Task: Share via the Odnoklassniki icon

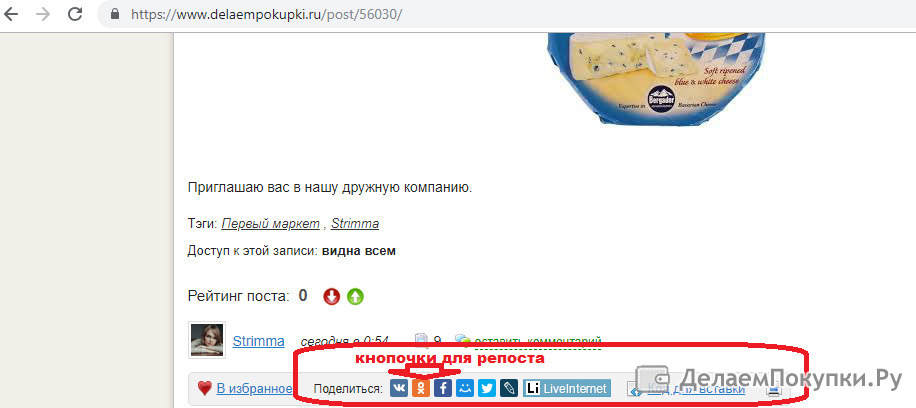Action: click(421, 388)
